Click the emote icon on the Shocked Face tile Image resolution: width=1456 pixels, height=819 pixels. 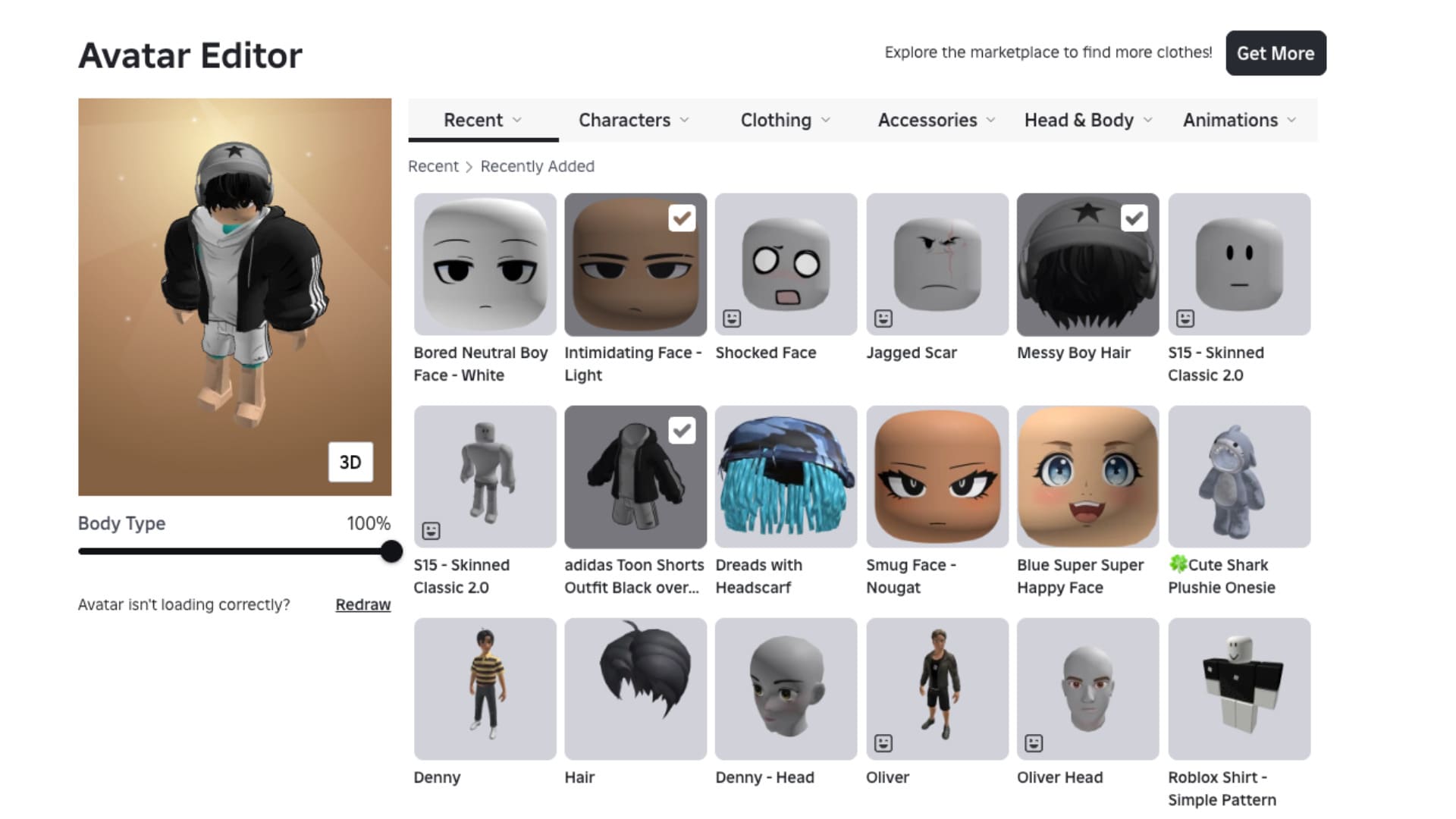(730, 318)
